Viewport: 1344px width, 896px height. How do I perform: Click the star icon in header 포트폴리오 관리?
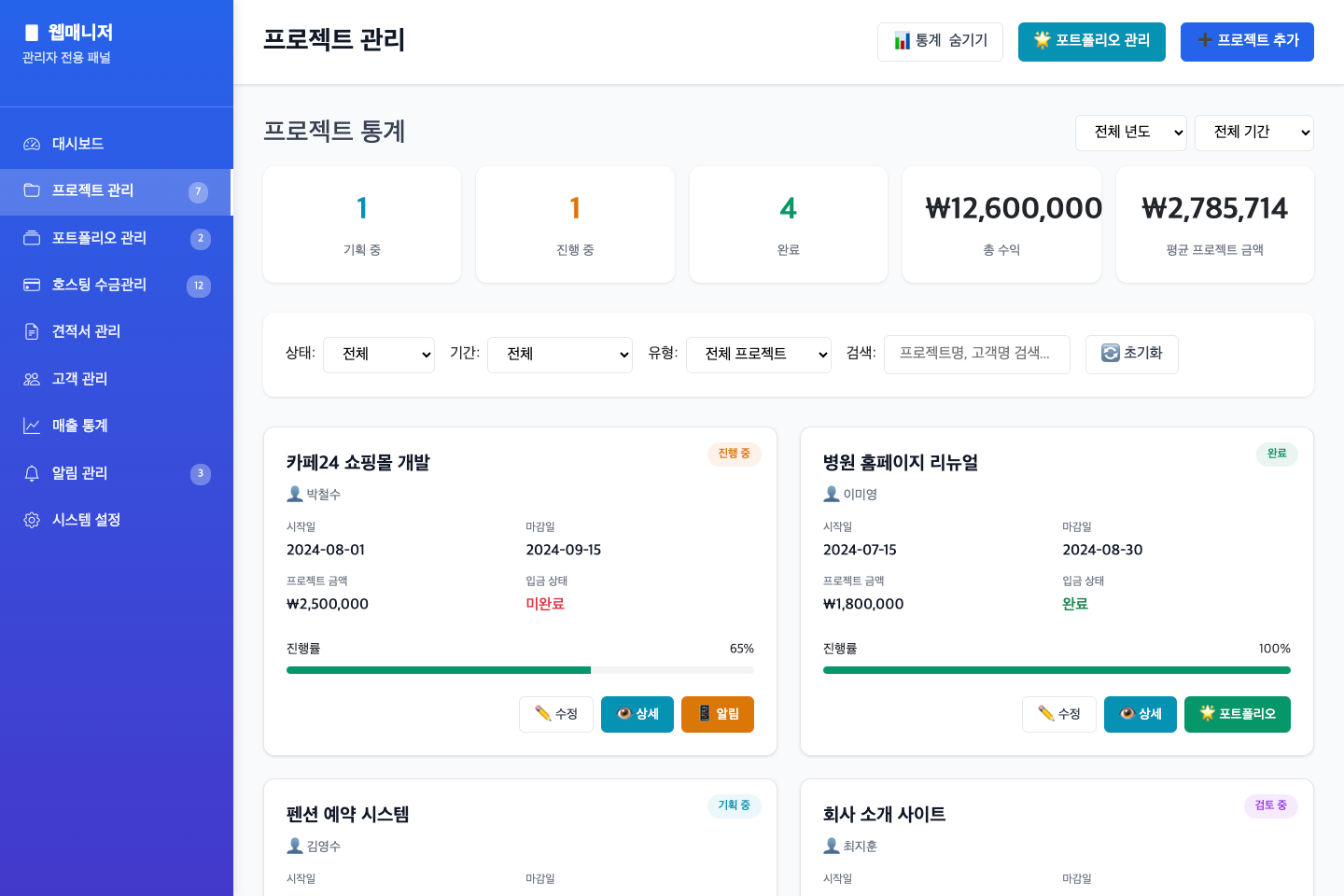coord(1043,40)
